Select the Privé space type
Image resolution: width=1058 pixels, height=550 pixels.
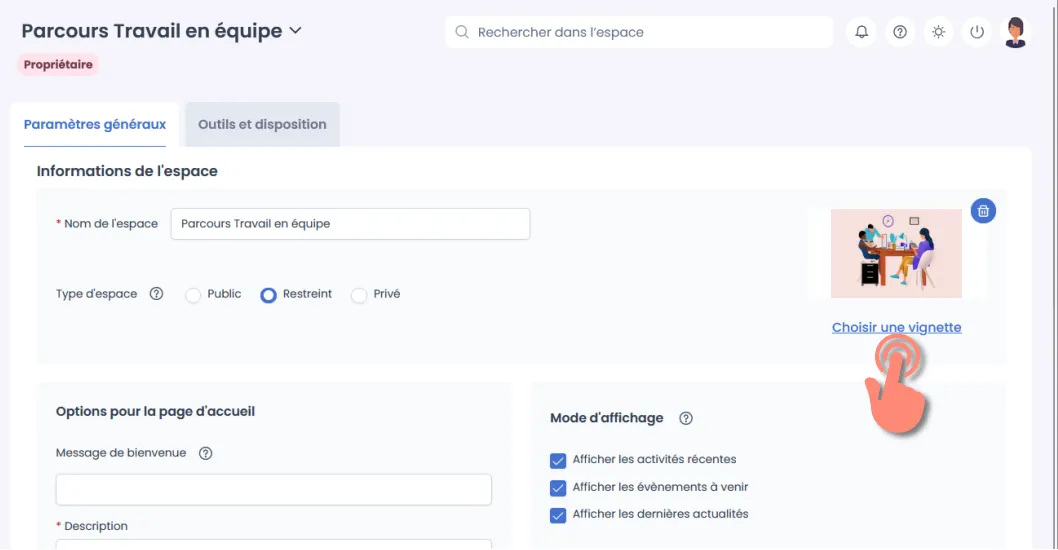359,295
